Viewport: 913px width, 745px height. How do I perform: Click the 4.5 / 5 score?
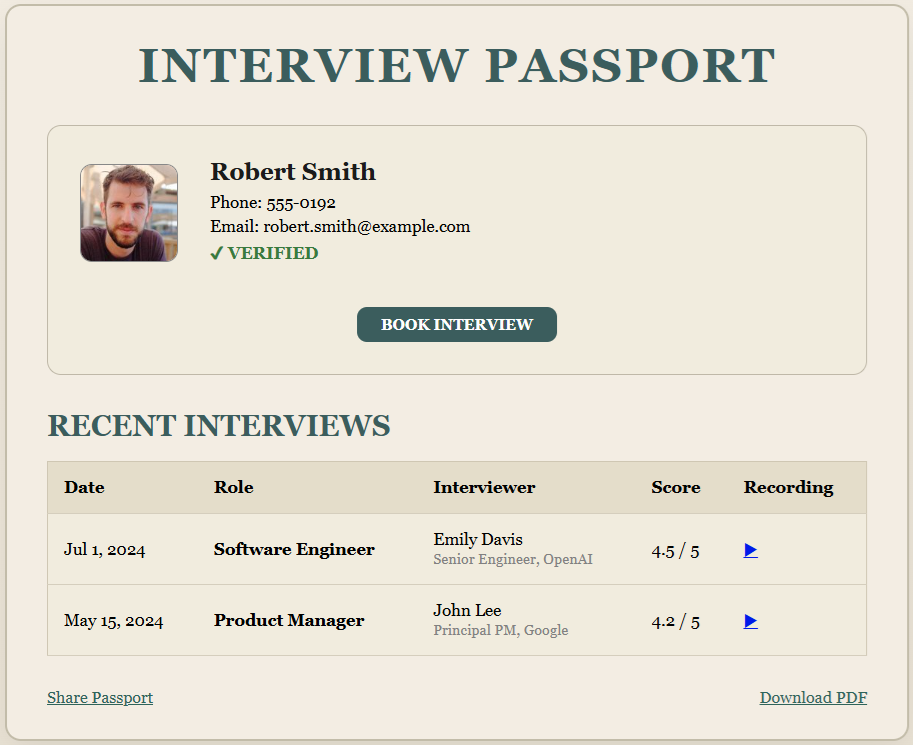tap(675, 550)
